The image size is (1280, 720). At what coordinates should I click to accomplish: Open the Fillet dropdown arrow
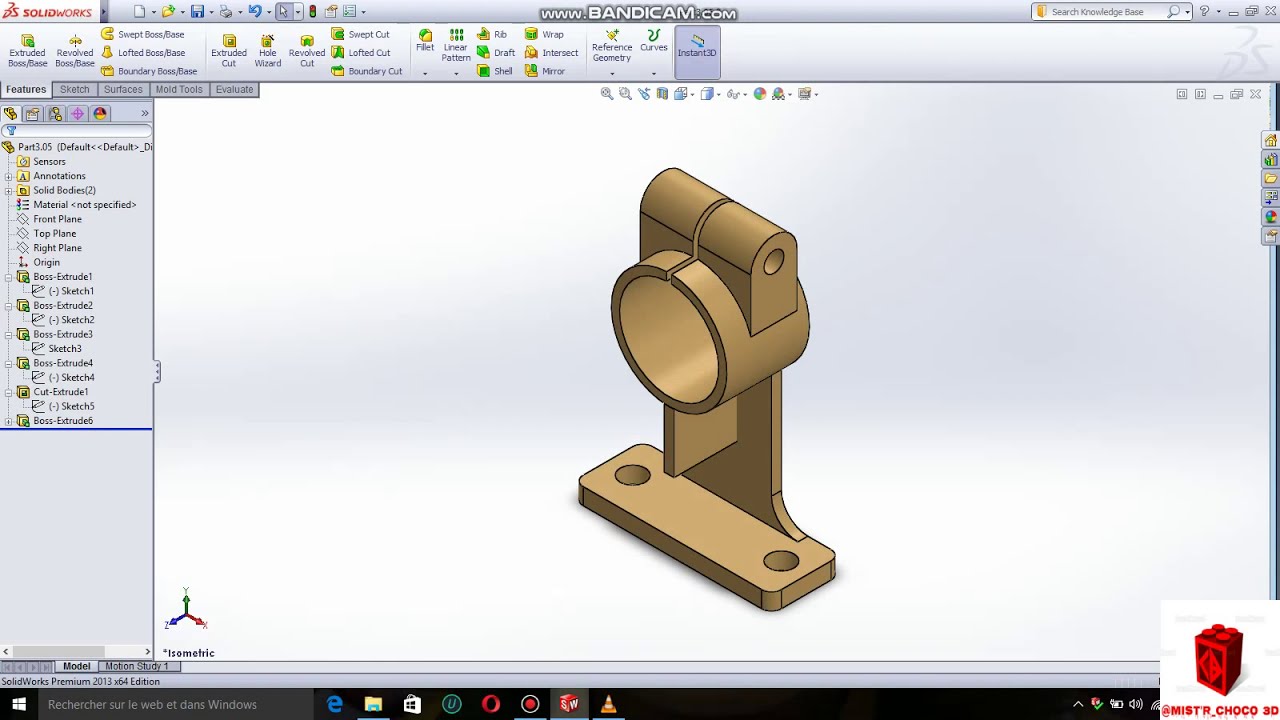click(425, 73)
